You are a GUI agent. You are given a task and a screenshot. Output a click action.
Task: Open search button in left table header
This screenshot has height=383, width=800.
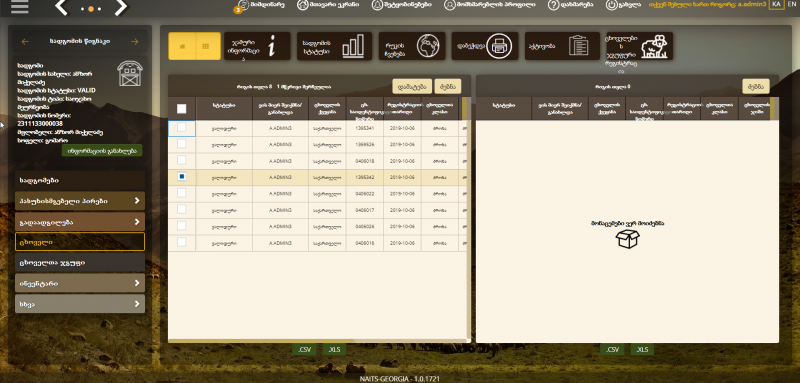448,86
